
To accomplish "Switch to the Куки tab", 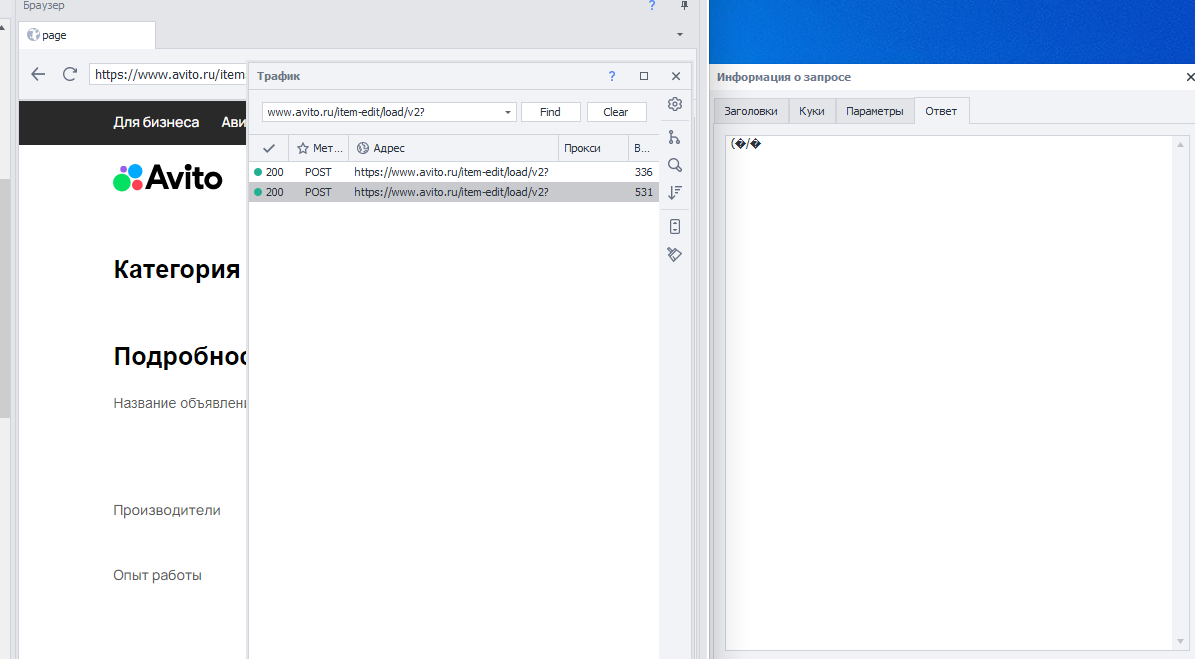I will 812,111.
